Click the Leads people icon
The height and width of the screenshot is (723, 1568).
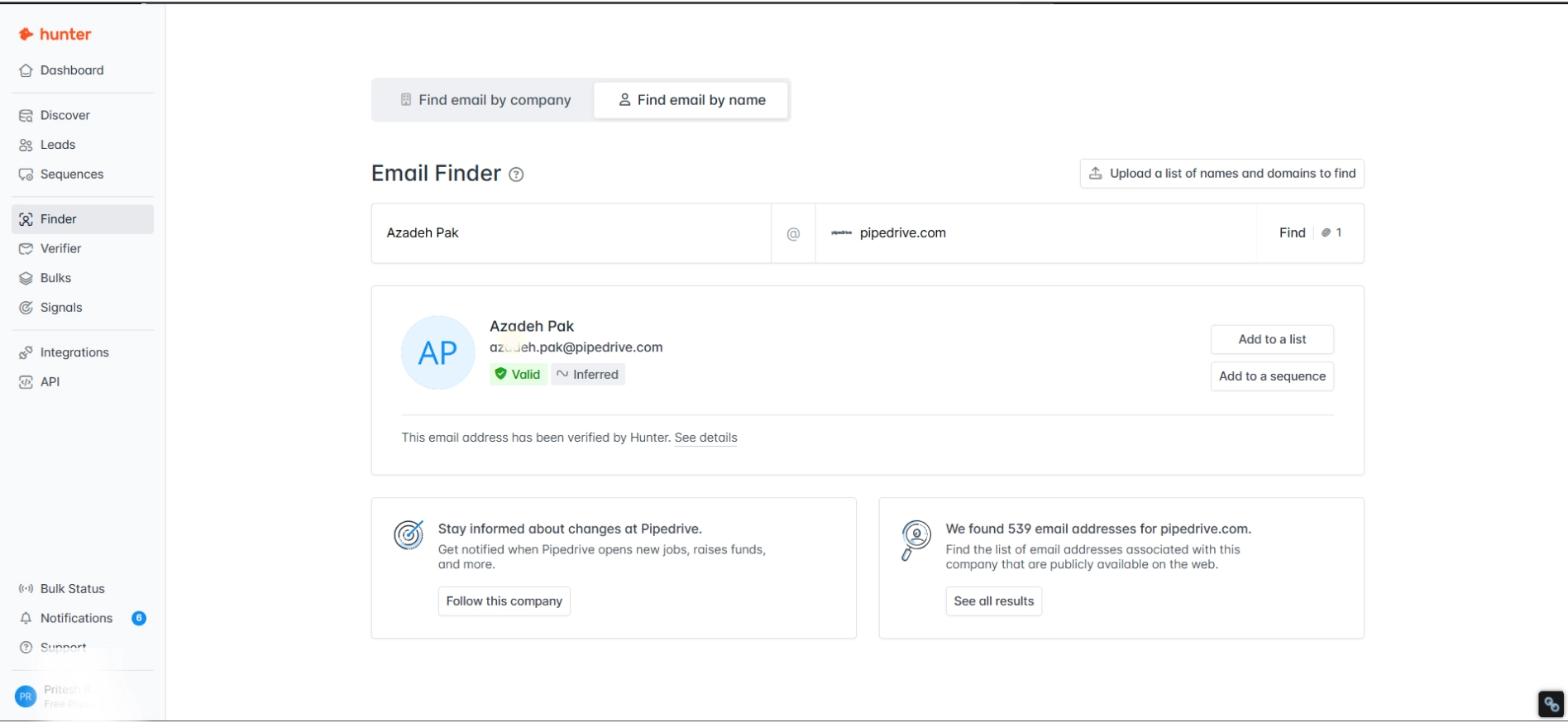[x=26, y=145]
